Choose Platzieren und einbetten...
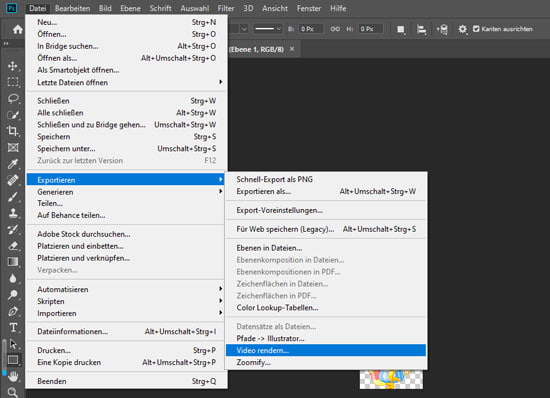Image resolution: width=550 pixels, height=398 pixels. (x=126, y=246)
